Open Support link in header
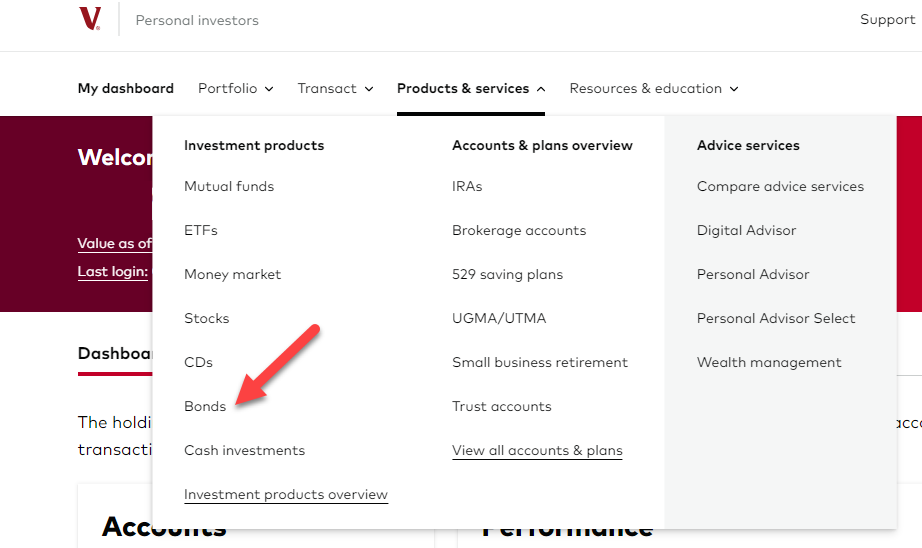 pyautogui.click(x=887, y=20)
